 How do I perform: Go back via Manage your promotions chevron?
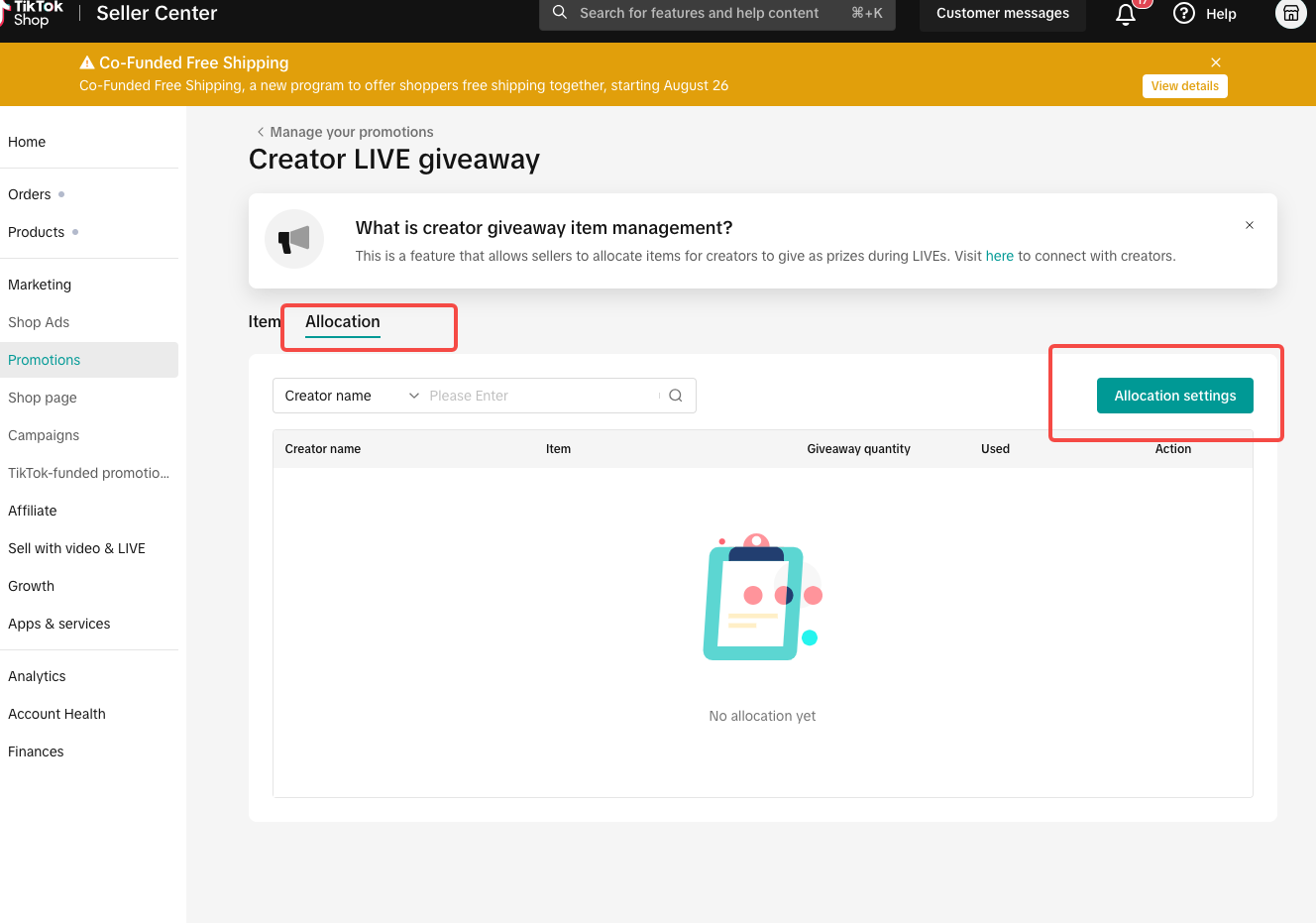[261, 132]
